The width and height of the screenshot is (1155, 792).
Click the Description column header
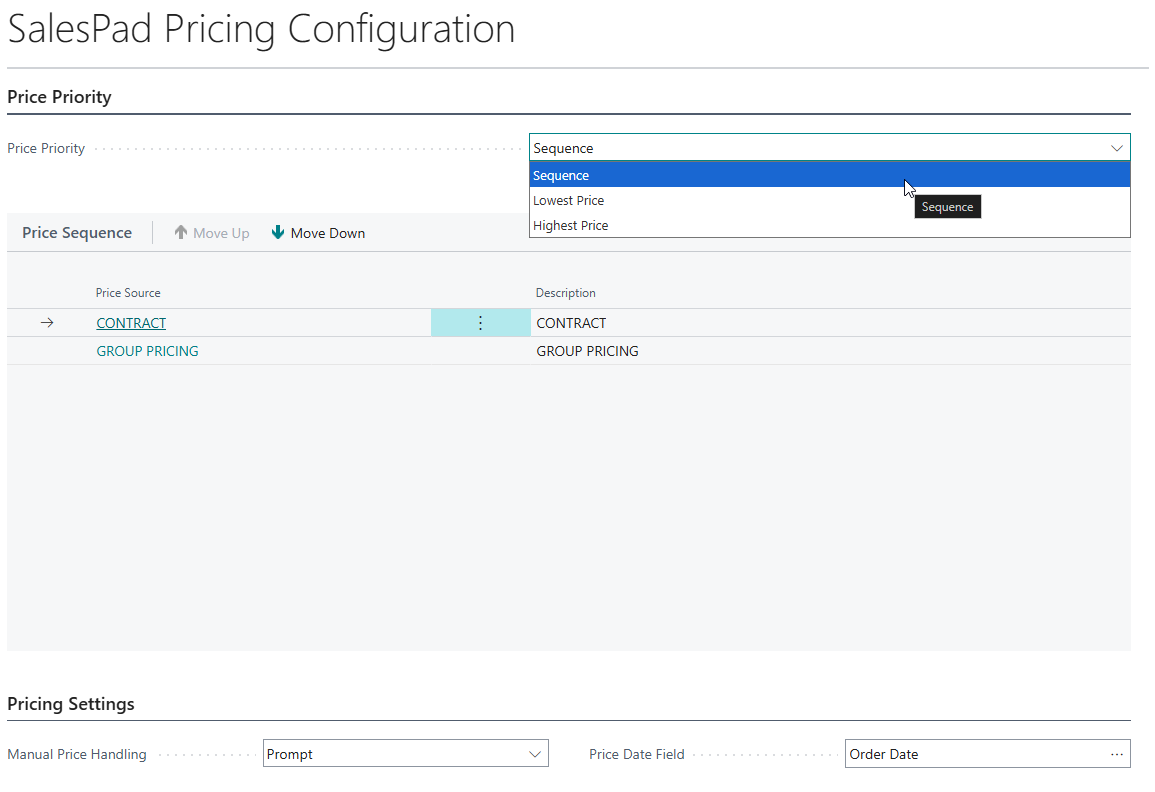click(x=566, y=292)
